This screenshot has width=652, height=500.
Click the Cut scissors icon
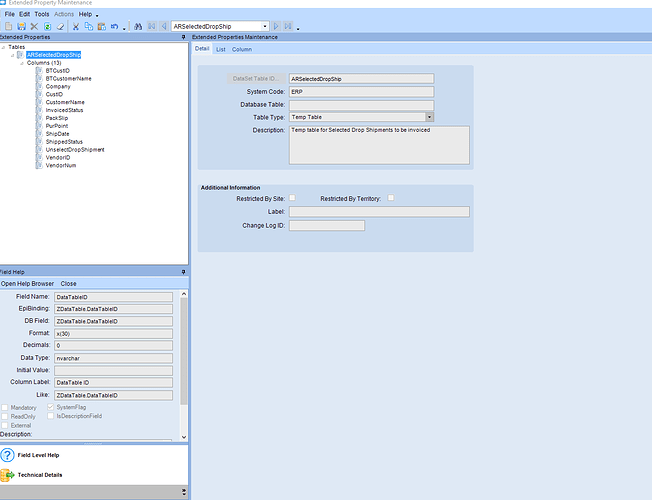point(76,26)
